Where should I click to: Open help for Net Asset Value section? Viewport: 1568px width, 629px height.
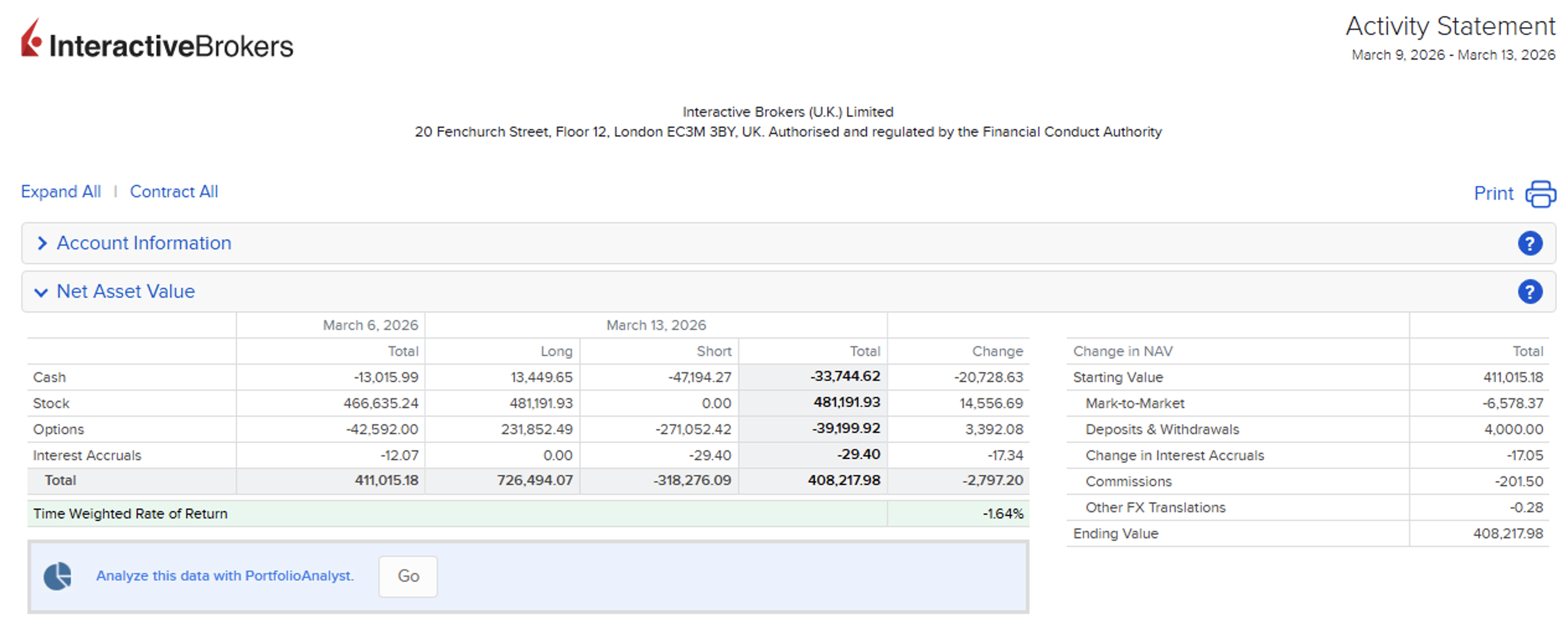pos(1529,292)
